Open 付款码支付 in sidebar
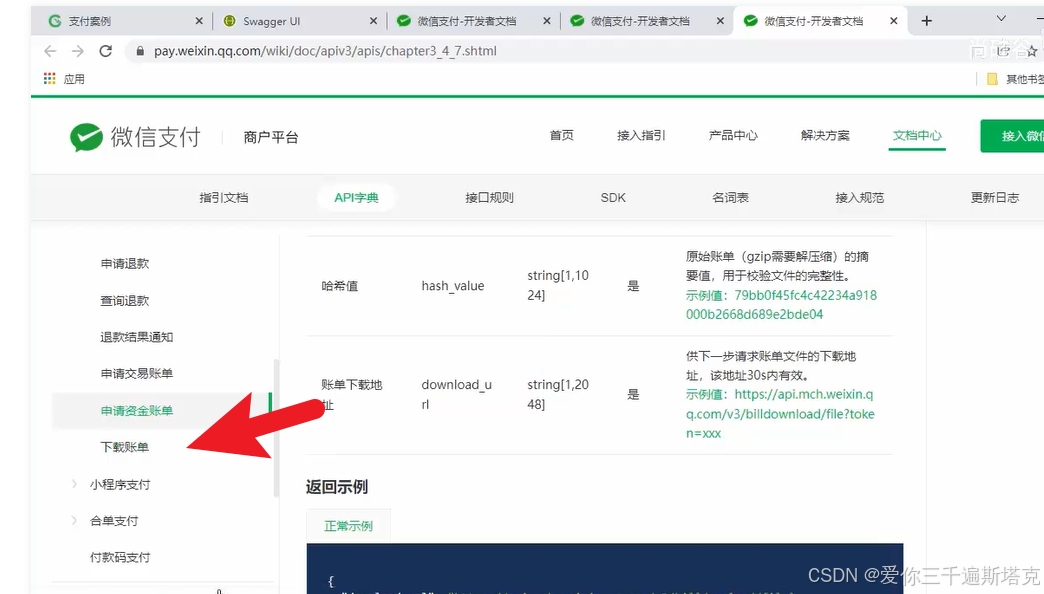The image size is (1044, 594). click(120, 557)
